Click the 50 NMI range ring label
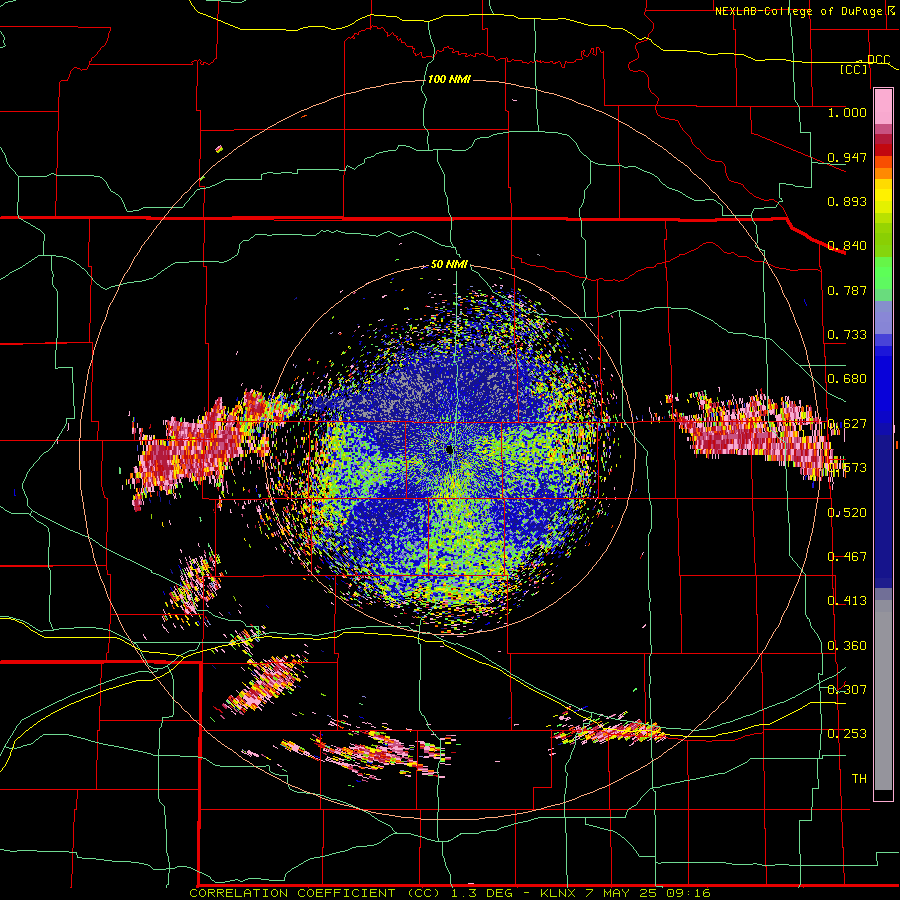 449,265
